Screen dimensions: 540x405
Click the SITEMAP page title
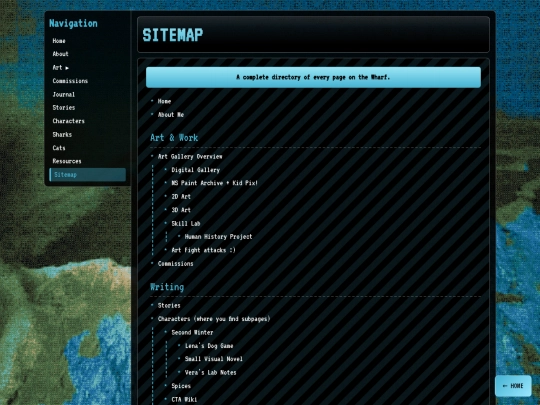click(173, 35)
